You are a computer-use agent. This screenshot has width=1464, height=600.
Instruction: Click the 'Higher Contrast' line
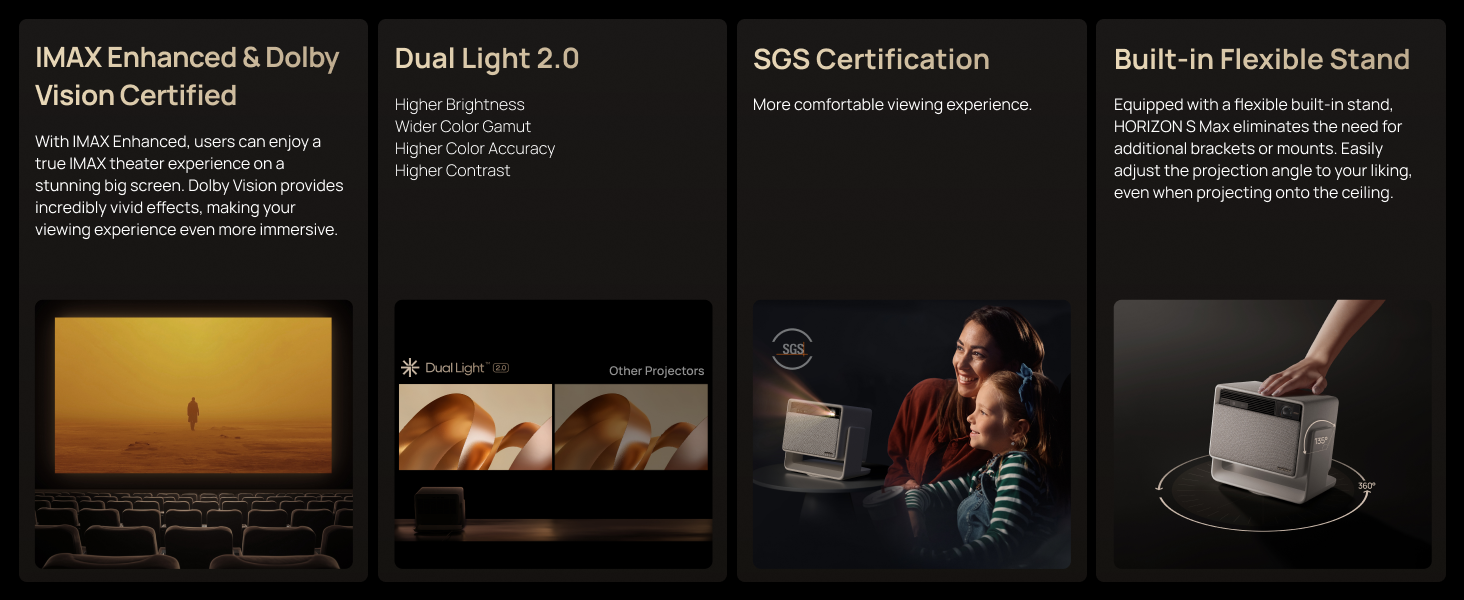(453, 170)
